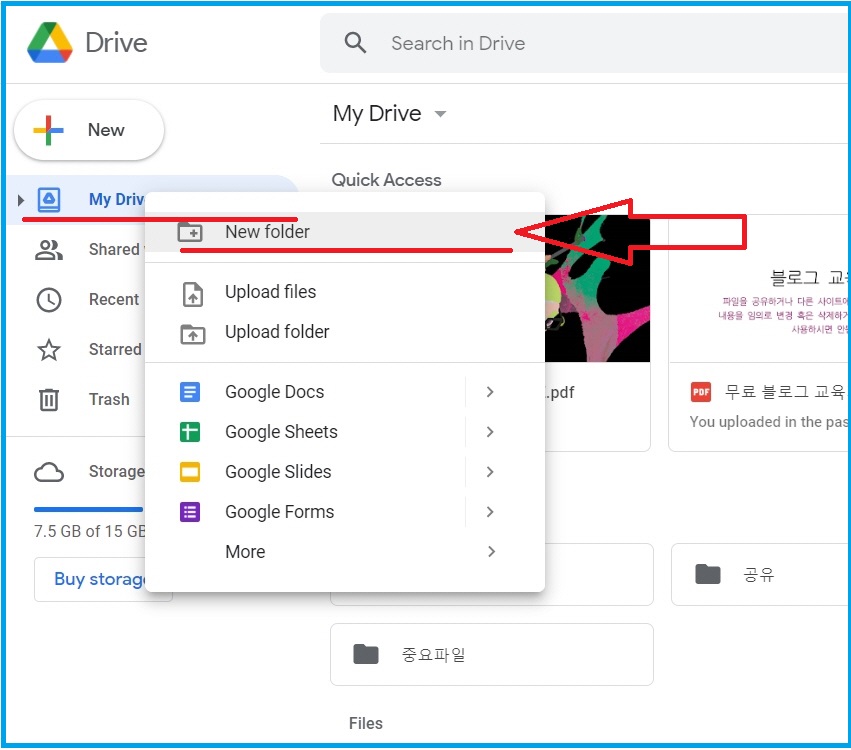This screenshot has height=750, width=851.
Task: Click the My Drive sidebar icon
Action: (x=49, y=200)
